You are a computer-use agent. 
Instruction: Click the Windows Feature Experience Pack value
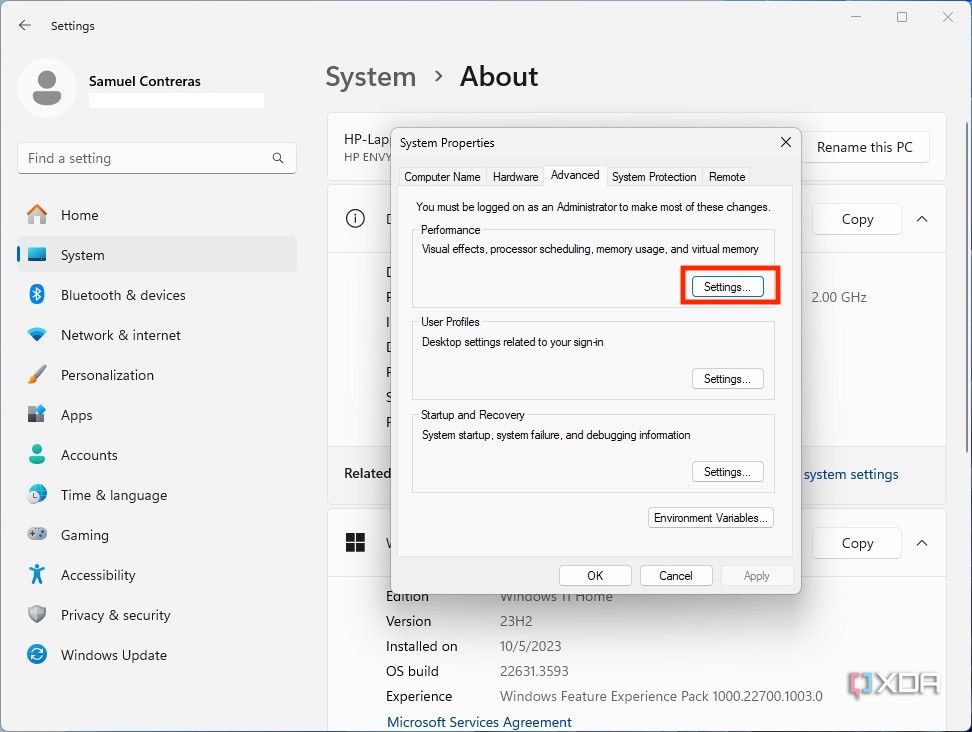click(661, 696)
